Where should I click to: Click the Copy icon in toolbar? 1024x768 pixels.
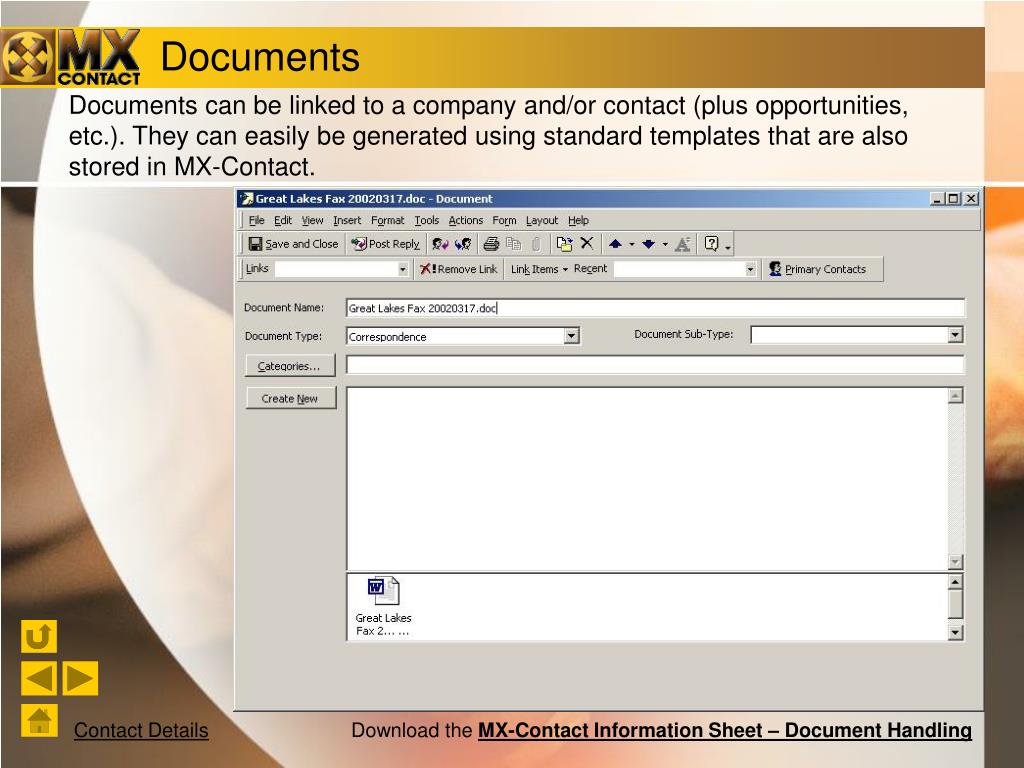[514, 244]
